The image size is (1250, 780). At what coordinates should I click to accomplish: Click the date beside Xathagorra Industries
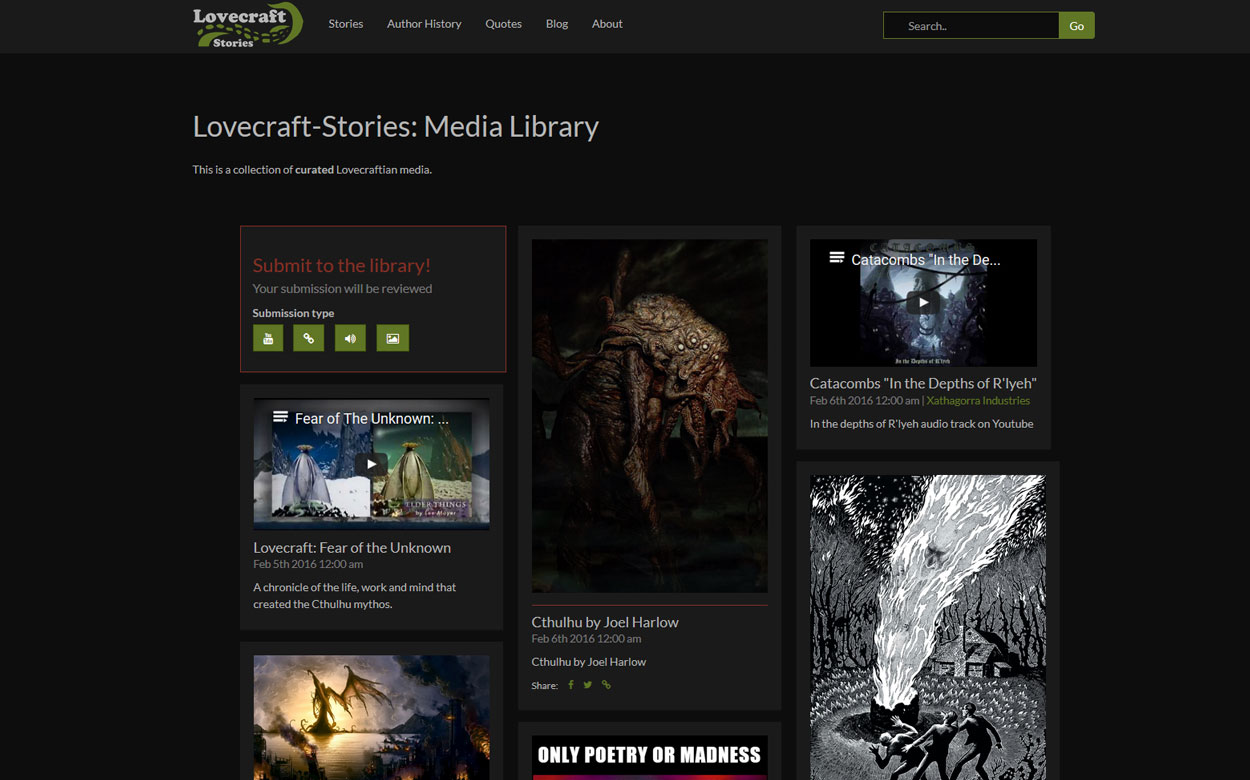point(864,400)
